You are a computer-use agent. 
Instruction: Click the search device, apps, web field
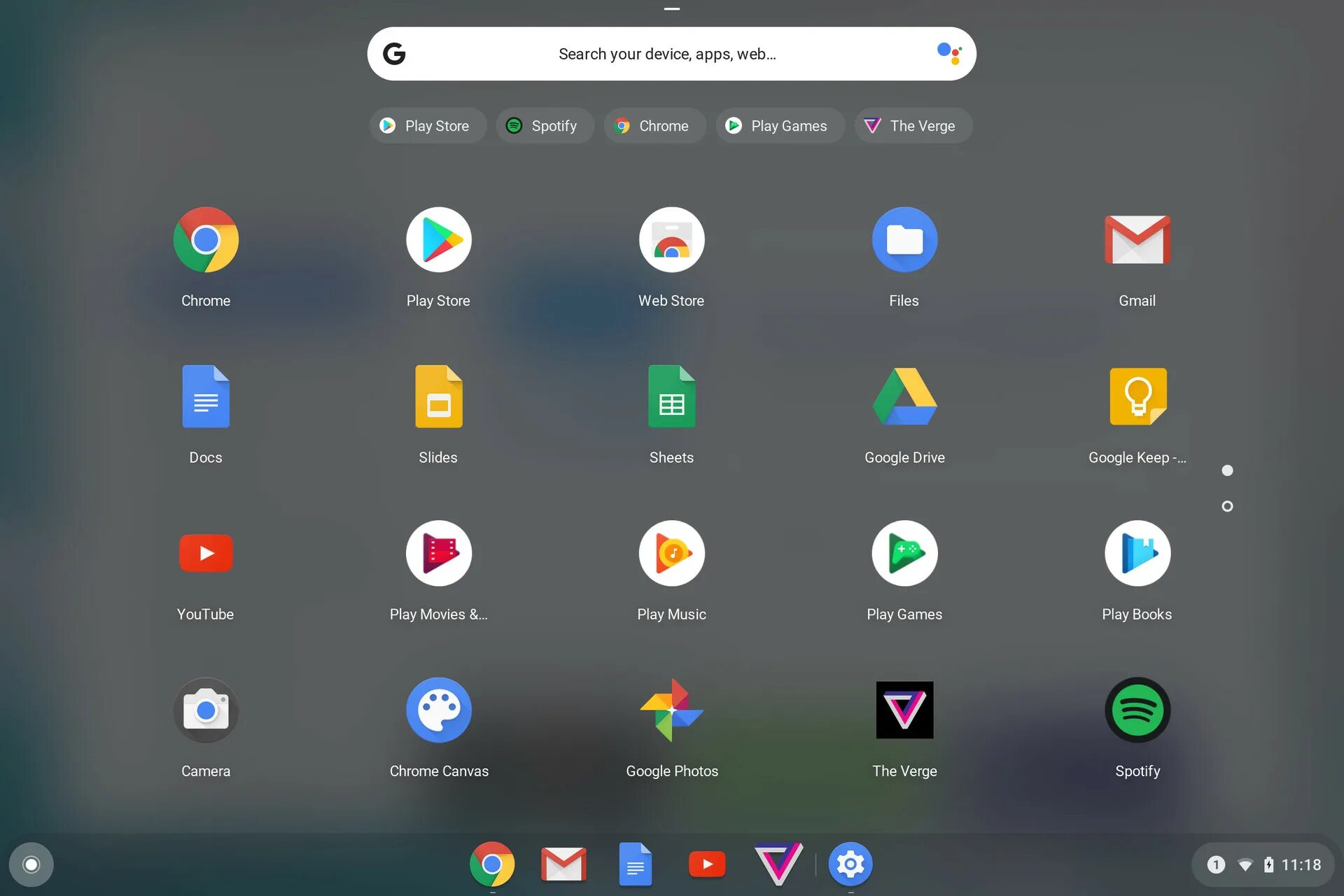click(x=666, y=54)
